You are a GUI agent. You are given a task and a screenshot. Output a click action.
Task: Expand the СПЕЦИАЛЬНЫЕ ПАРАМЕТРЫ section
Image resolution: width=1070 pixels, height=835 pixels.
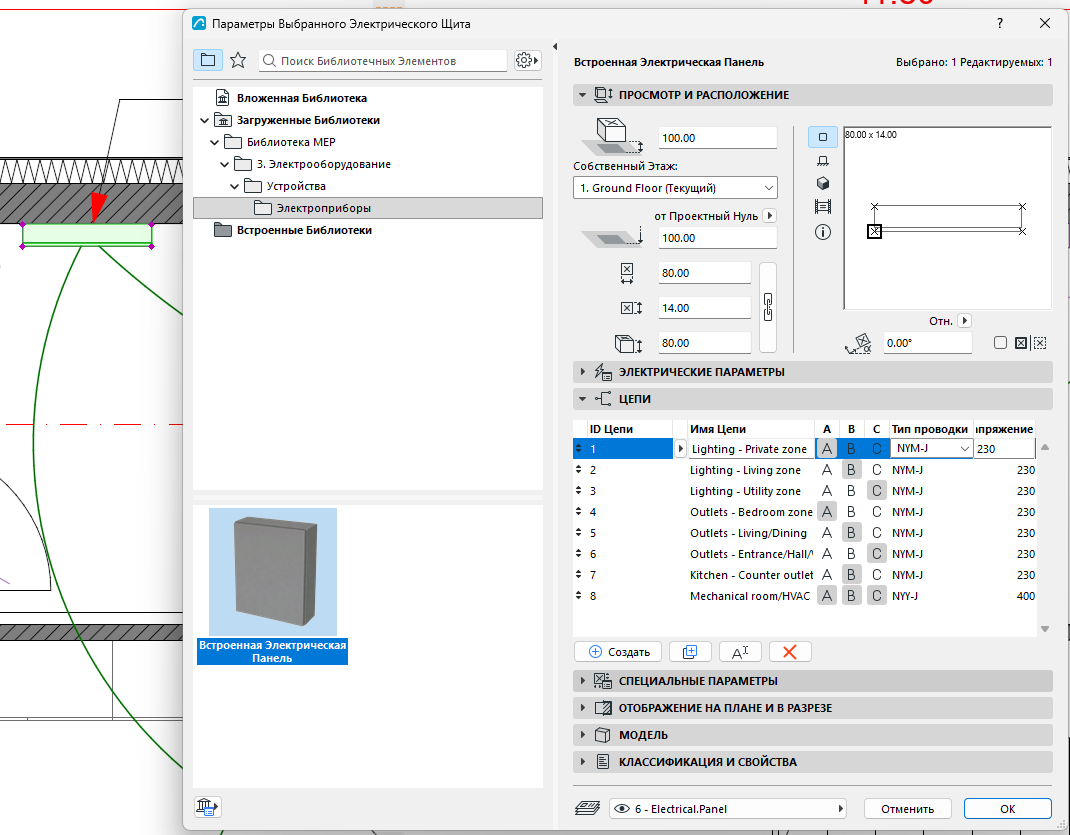point(582,681)
